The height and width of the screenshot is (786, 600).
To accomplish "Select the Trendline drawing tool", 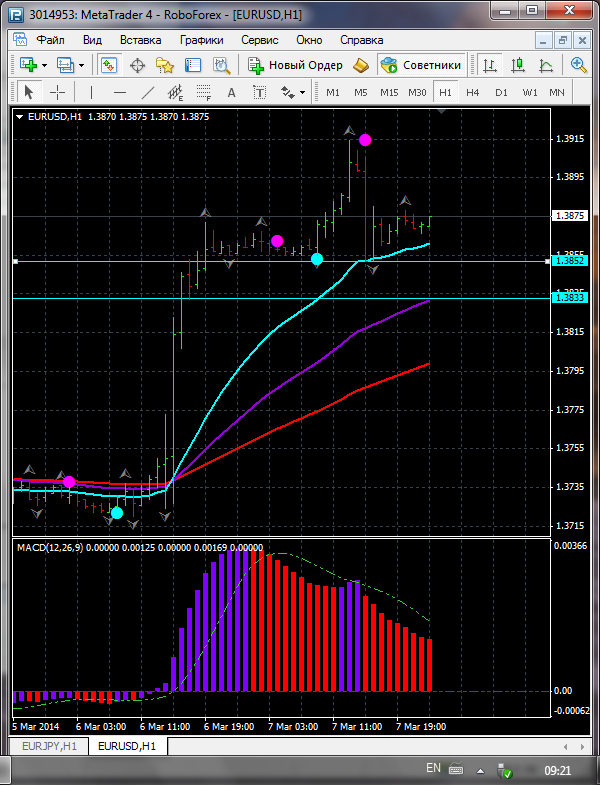I will coord(147,92).
